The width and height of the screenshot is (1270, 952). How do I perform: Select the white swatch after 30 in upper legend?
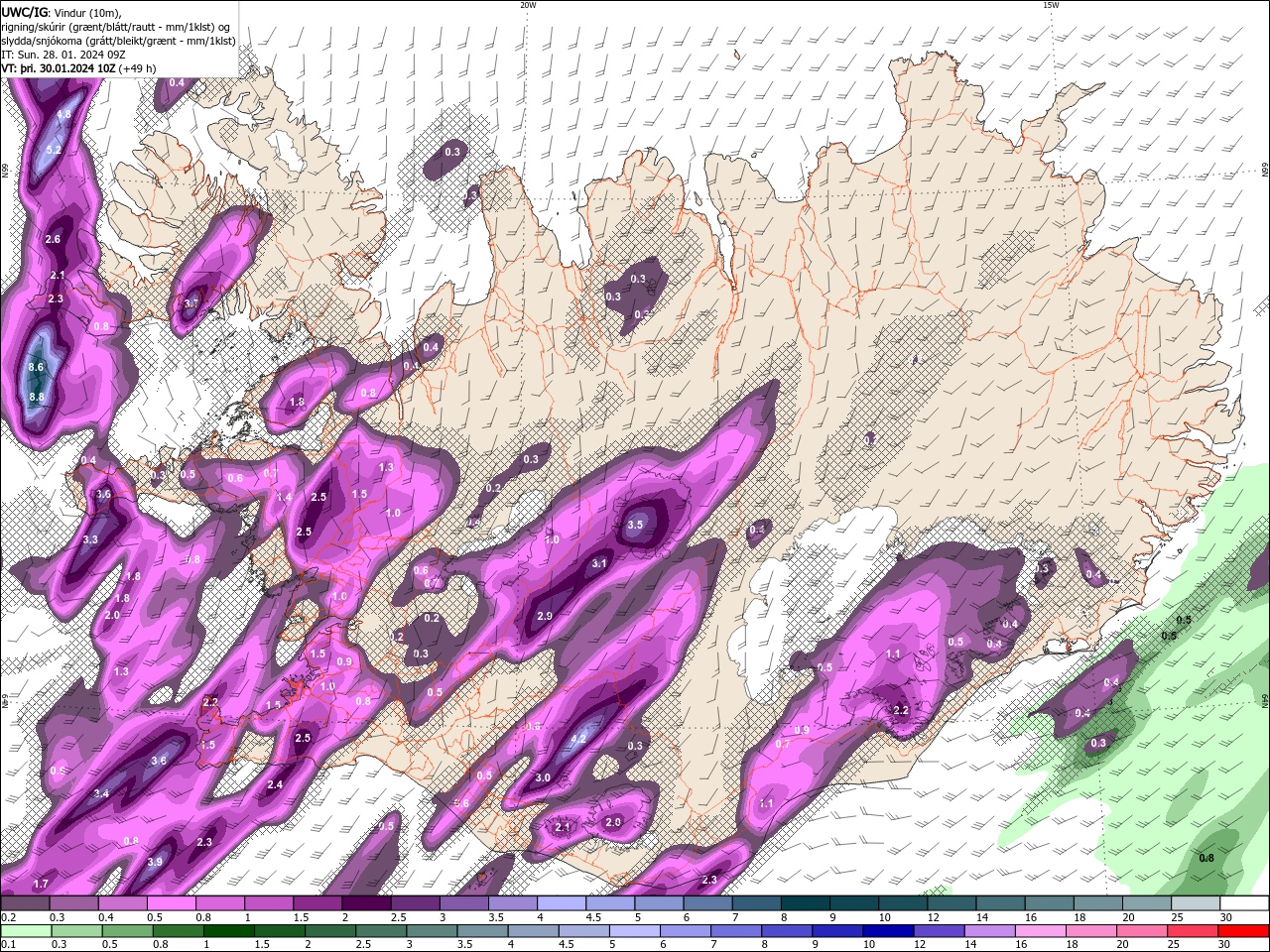coord(1244,903)
